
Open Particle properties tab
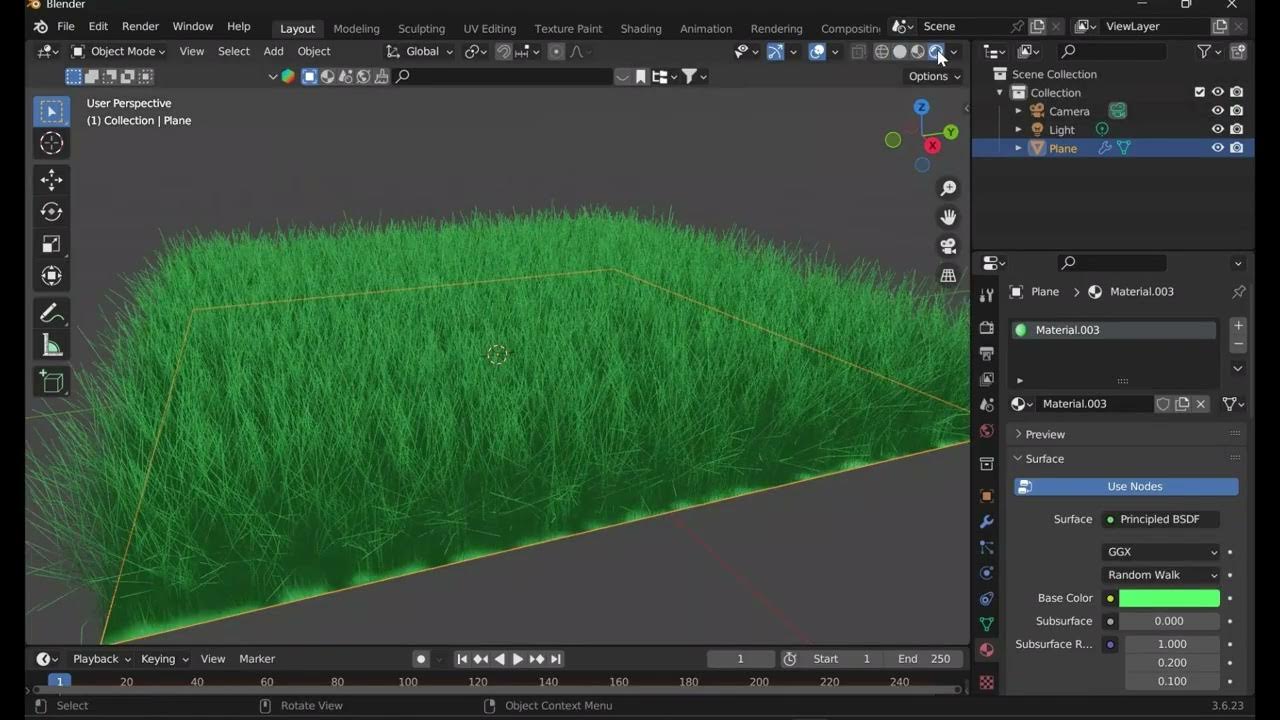987,547
